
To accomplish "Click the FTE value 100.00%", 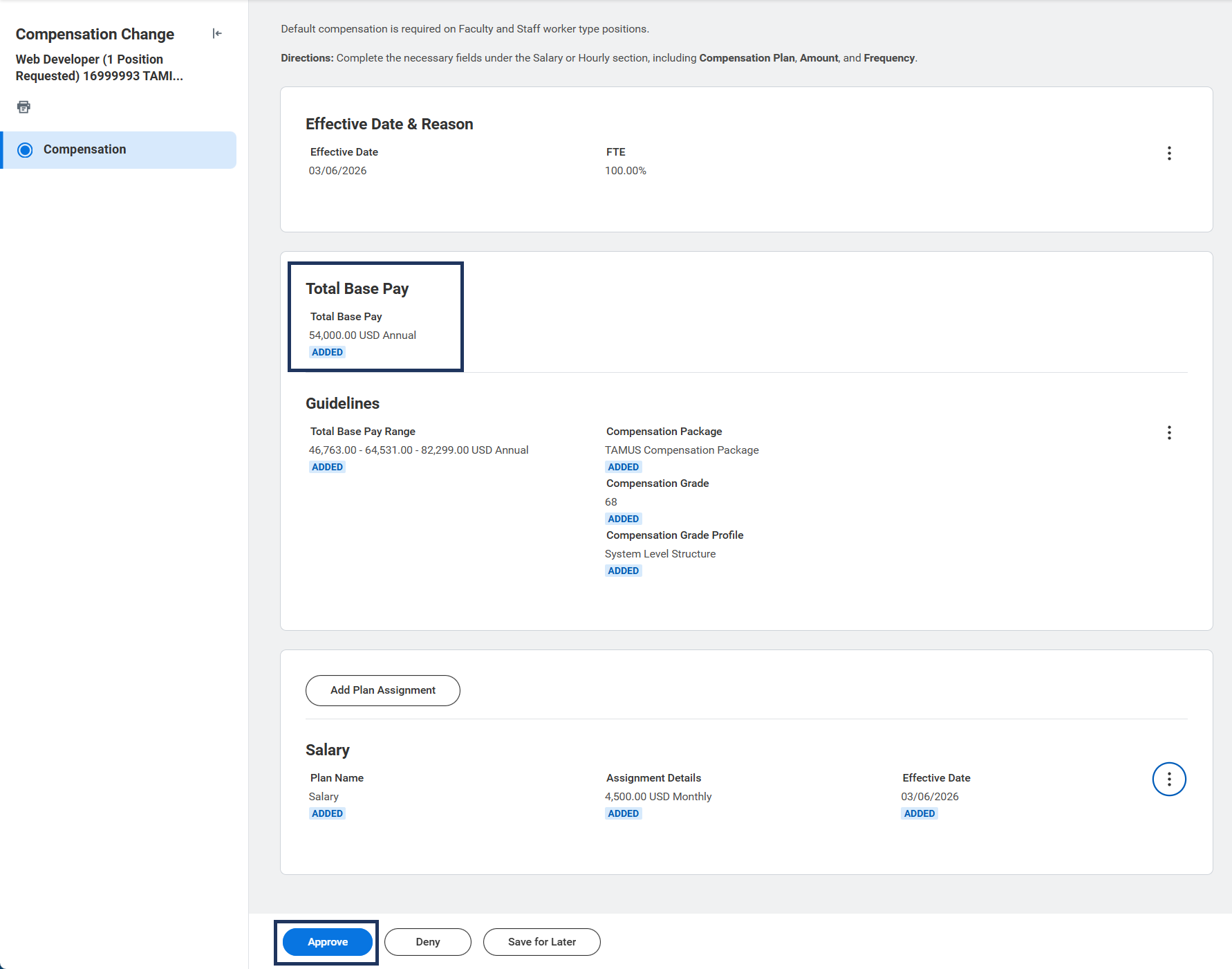I will pyautogui.click(x=626, y=171).
